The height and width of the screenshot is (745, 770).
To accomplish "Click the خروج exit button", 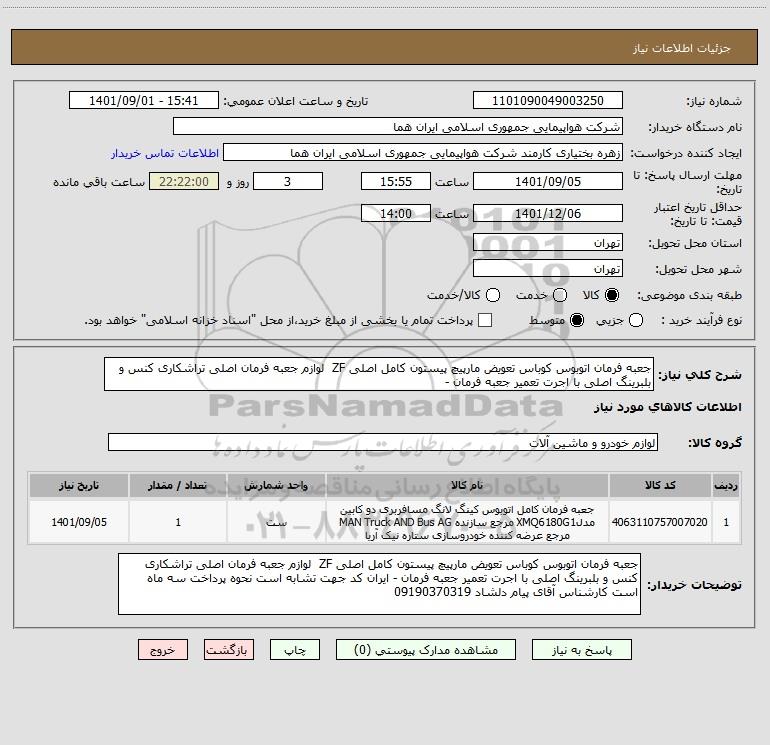I will [163, 650].
